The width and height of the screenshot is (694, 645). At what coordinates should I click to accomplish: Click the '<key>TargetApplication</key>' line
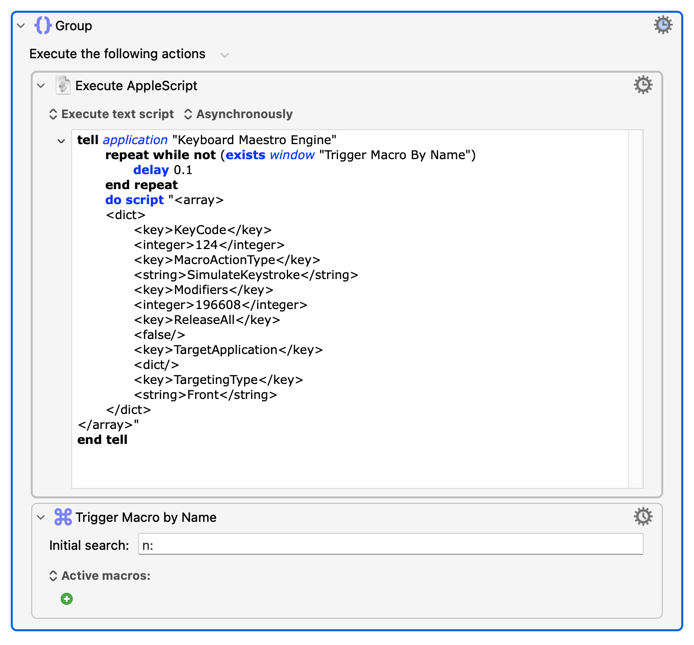(x=228, y=350)
